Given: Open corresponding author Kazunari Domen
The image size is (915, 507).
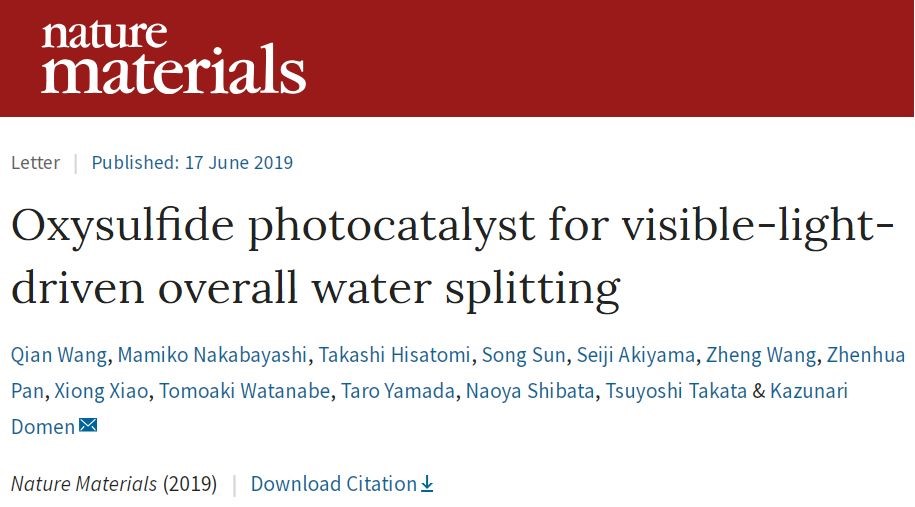Looking at the screenshot, I should (x=809, y=391).
